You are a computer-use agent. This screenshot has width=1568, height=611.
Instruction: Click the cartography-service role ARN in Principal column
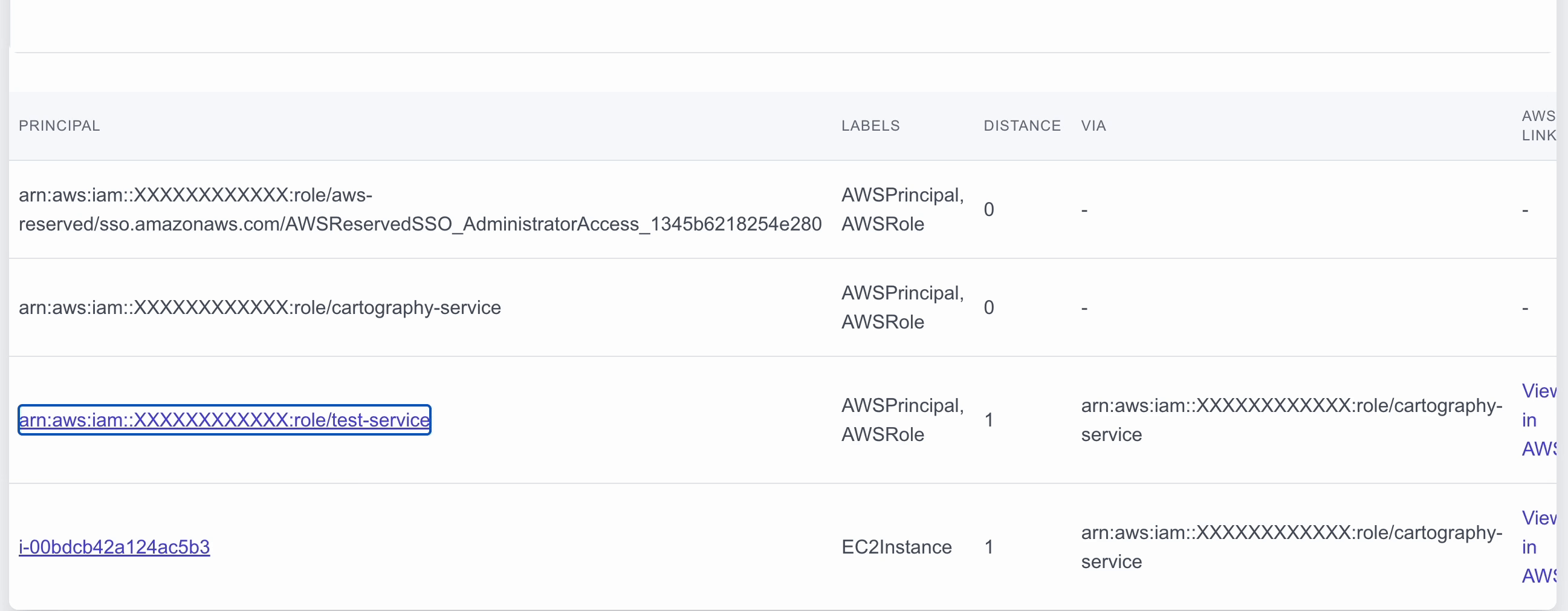coord(260,308)
